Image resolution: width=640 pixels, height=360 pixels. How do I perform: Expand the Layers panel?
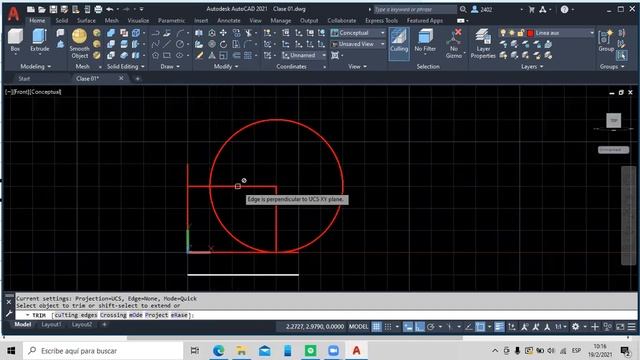(532, 66)
